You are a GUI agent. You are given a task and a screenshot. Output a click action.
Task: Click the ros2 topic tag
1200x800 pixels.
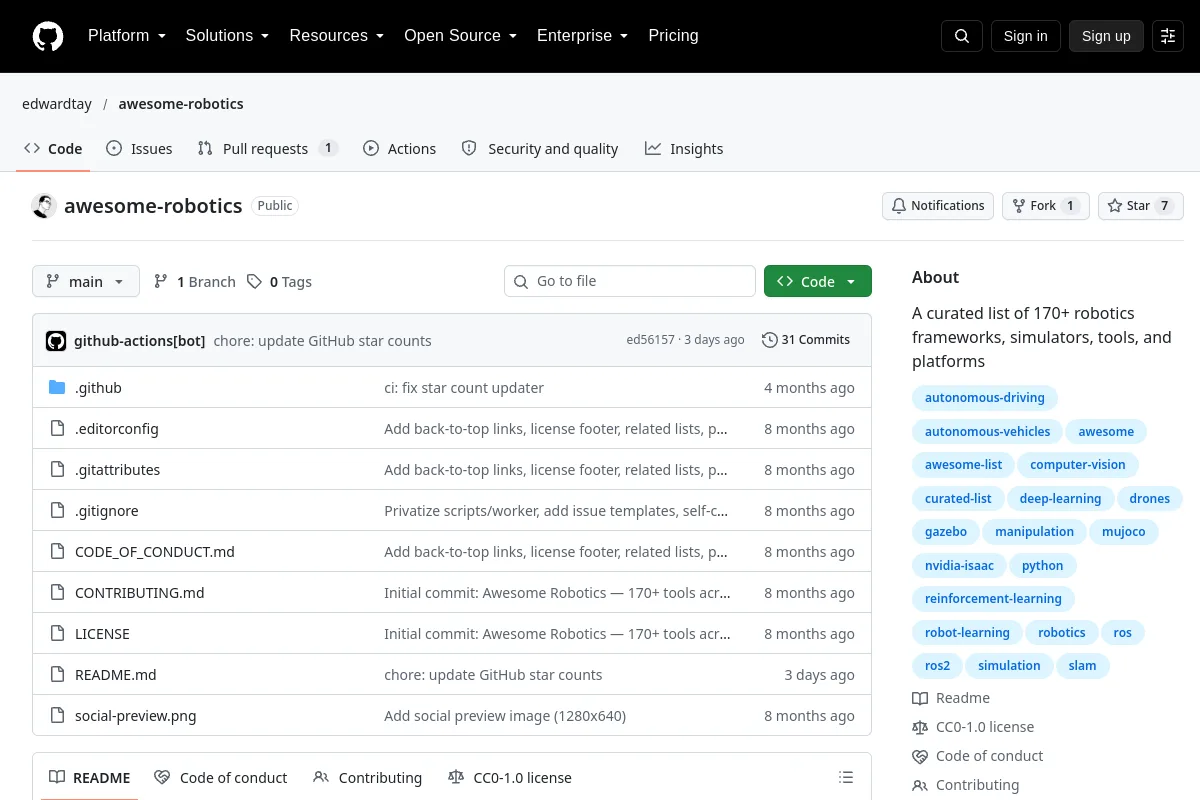coord(938,666)
